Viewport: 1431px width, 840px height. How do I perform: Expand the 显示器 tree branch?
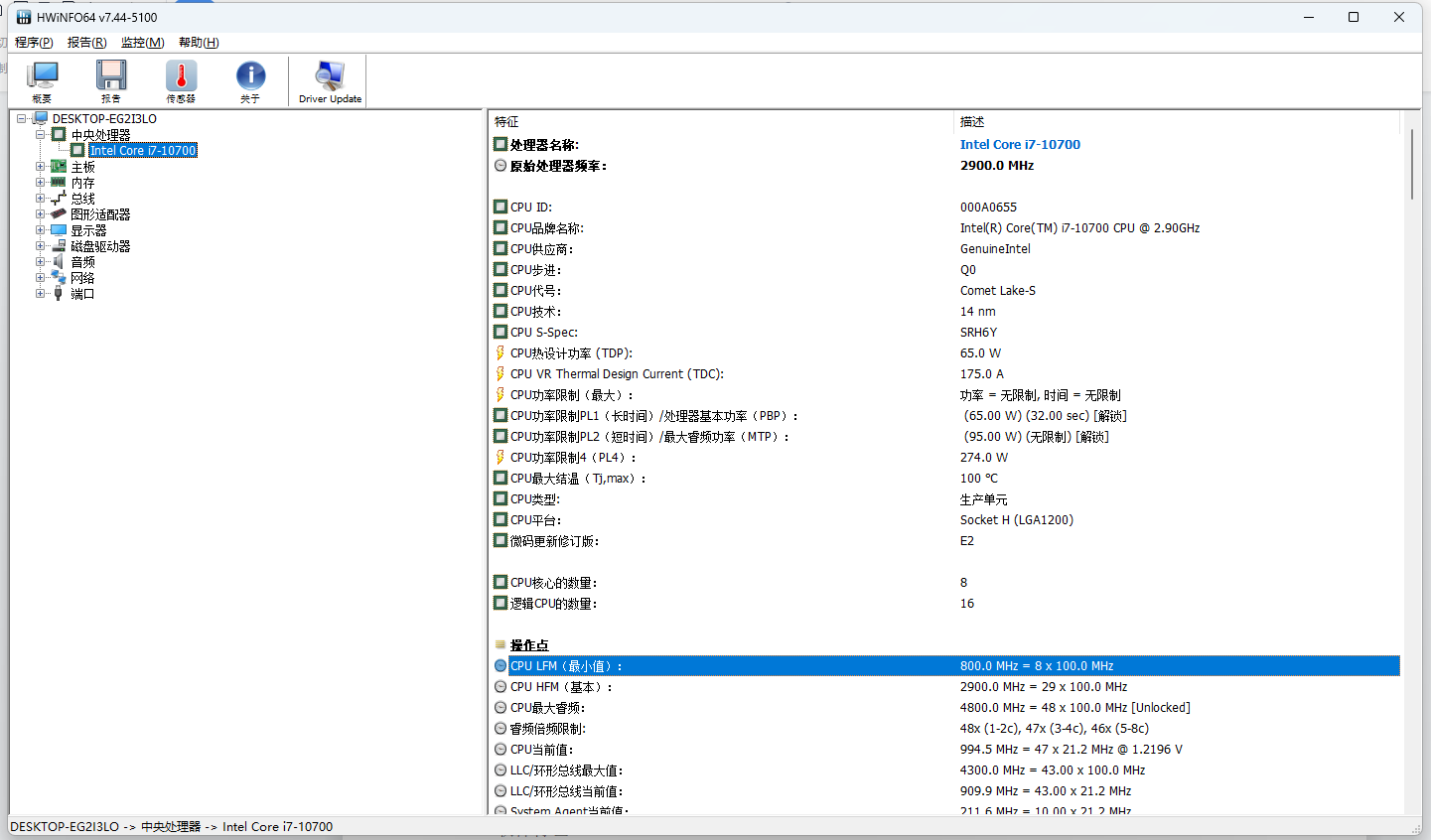(x=40, y=230)
